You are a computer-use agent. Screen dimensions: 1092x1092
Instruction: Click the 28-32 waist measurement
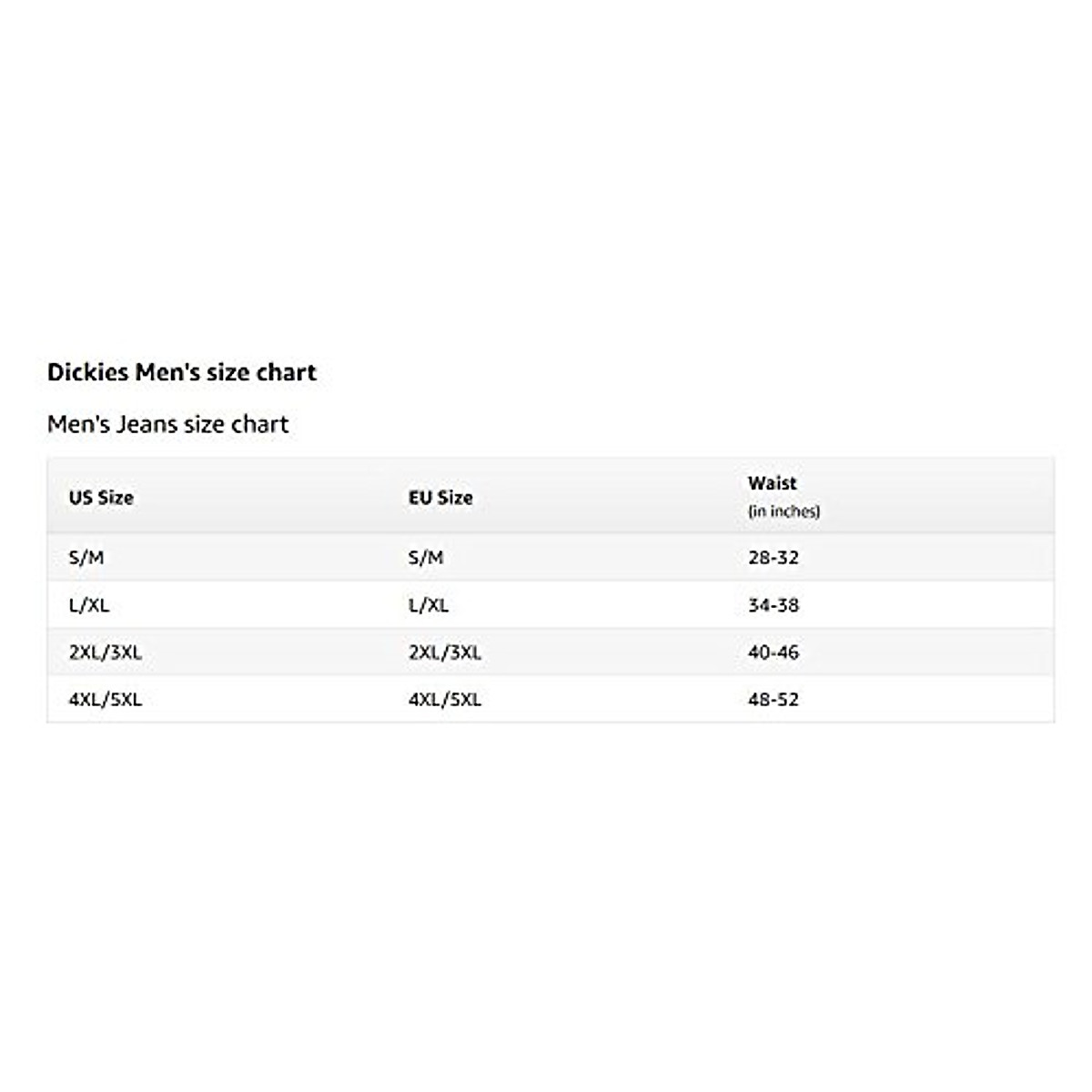[x=773, y=558]
